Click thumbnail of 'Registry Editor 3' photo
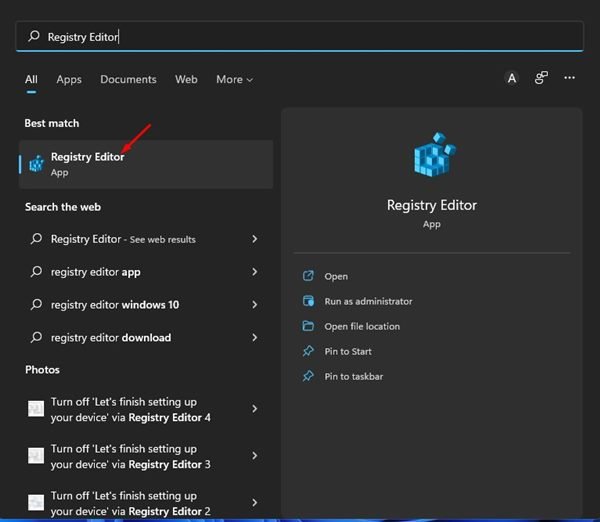Image resolution: width=600 pixels, height=522 pixels. point(36,456)
